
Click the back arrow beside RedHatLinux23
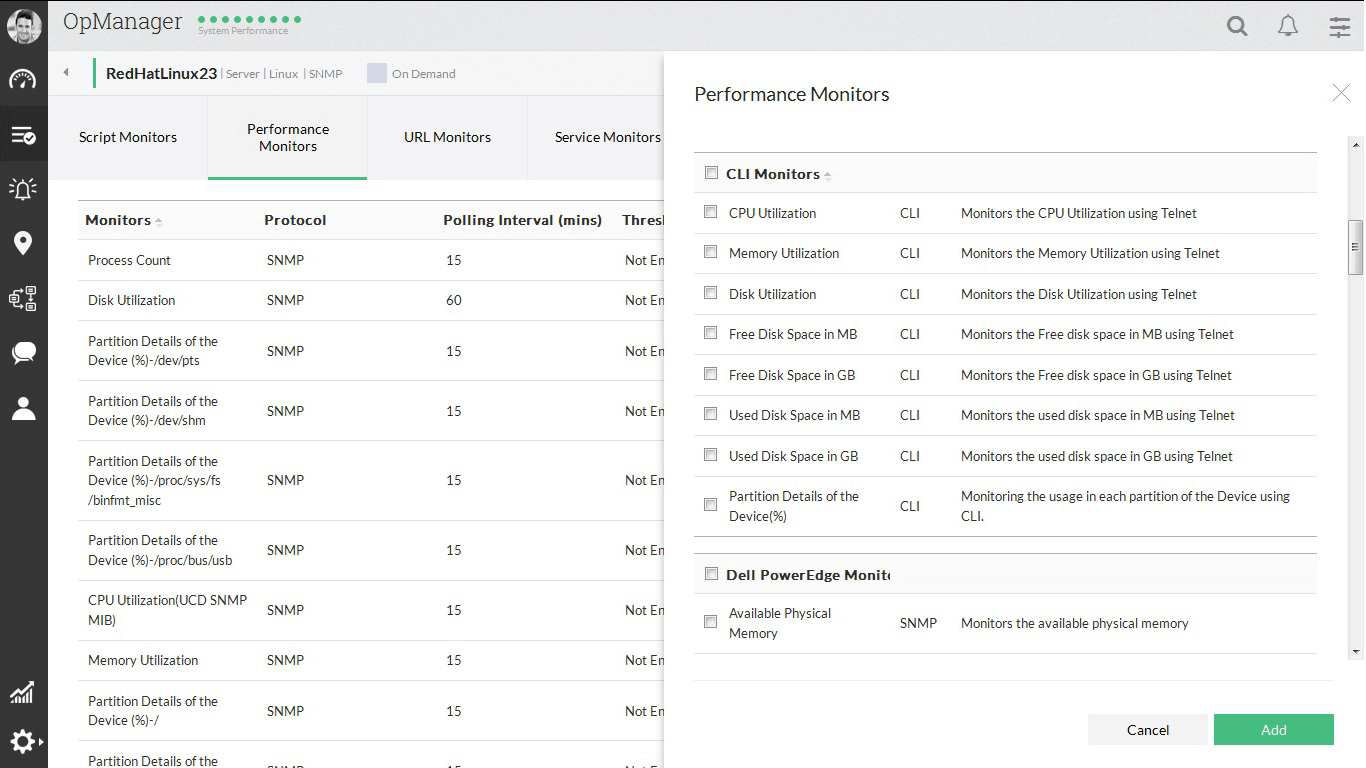point(66,73)
